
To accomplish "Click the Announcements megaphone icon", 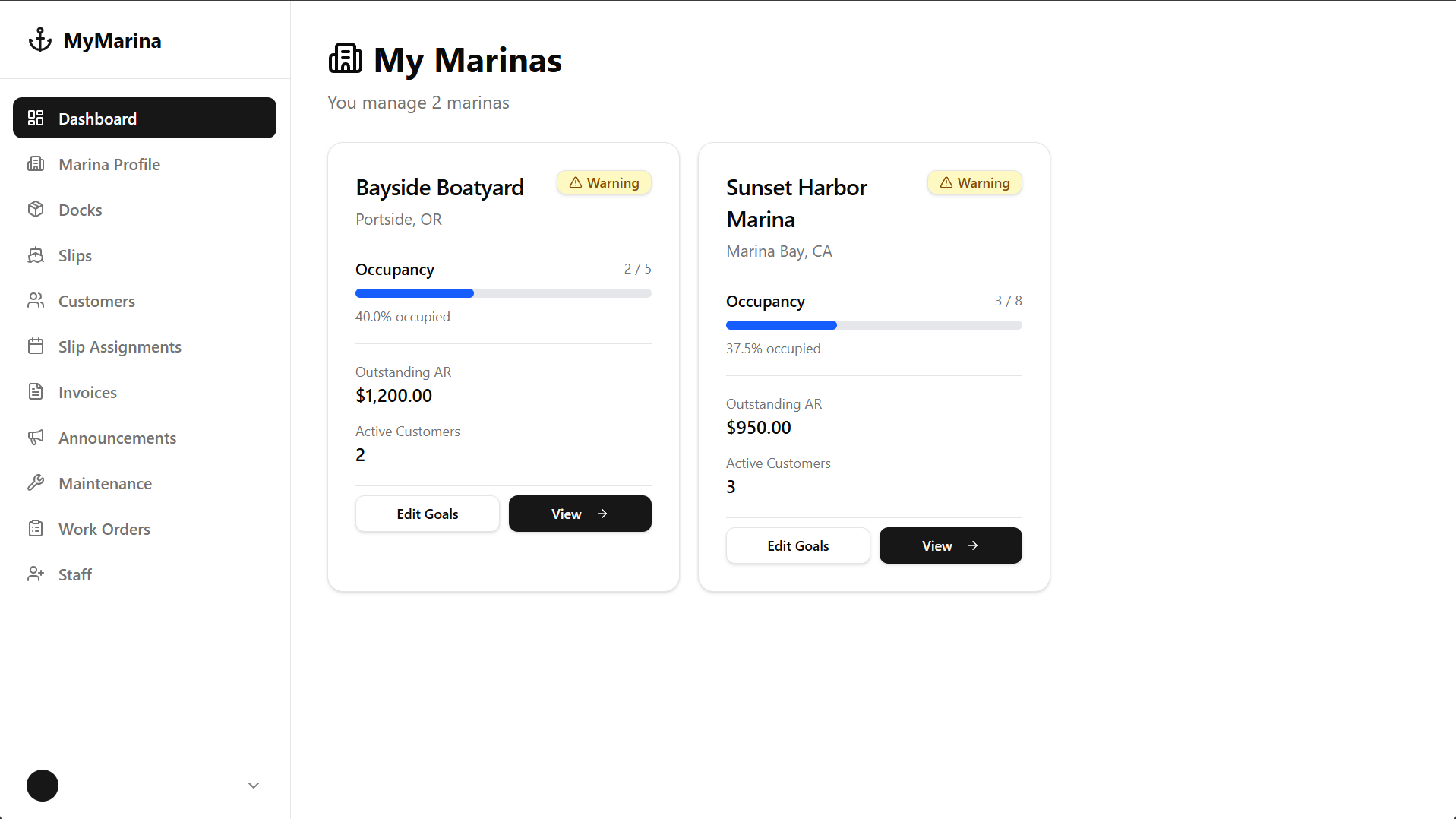I will click(x=36, y=438).
